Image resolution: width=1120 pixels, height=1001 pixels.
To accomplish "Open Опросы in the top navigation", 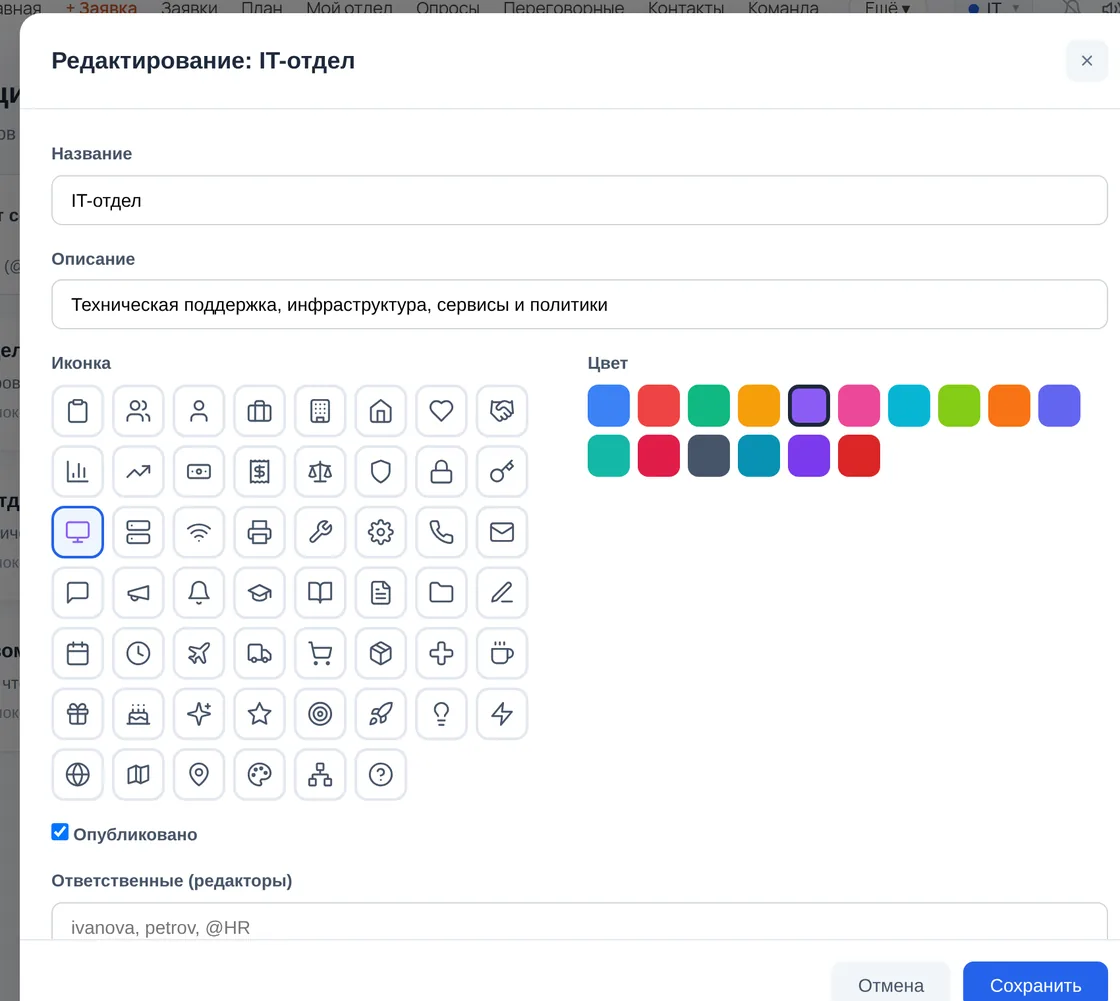I will 448,8.
